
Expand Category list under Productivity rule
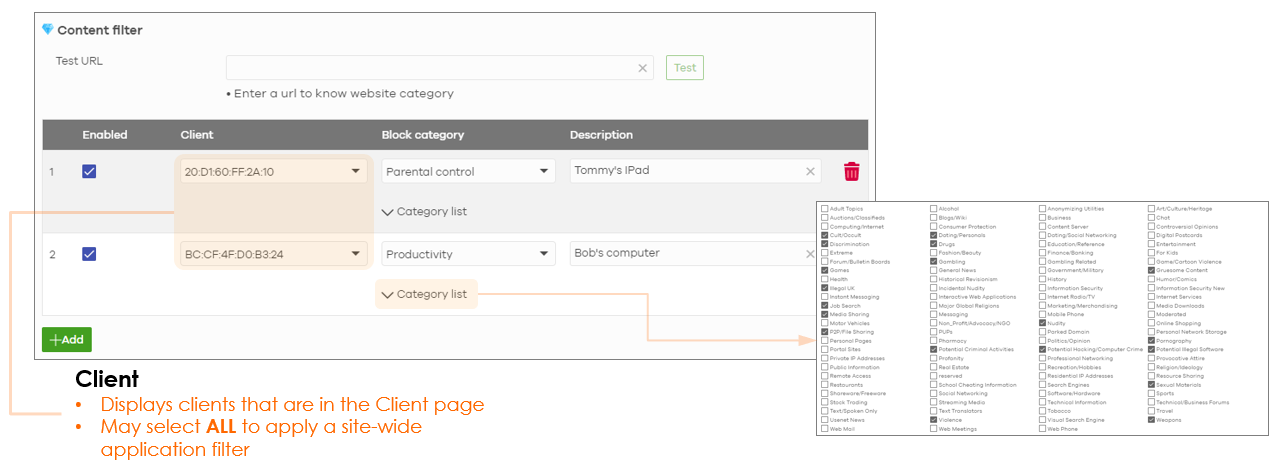click(424, 295)
